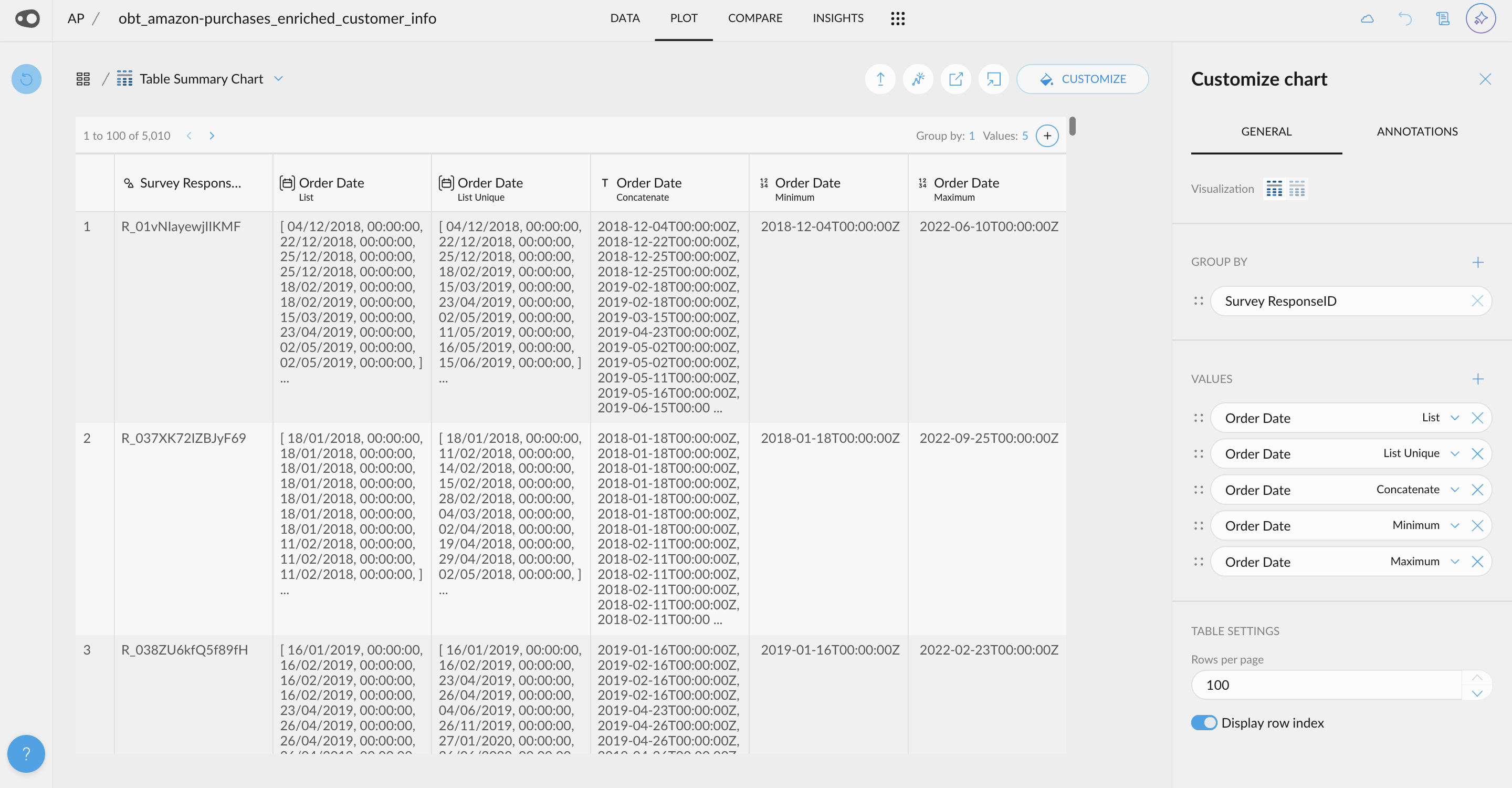Go to the previous page arrow
Viewport: 1512px width, 788px height.
189,136
